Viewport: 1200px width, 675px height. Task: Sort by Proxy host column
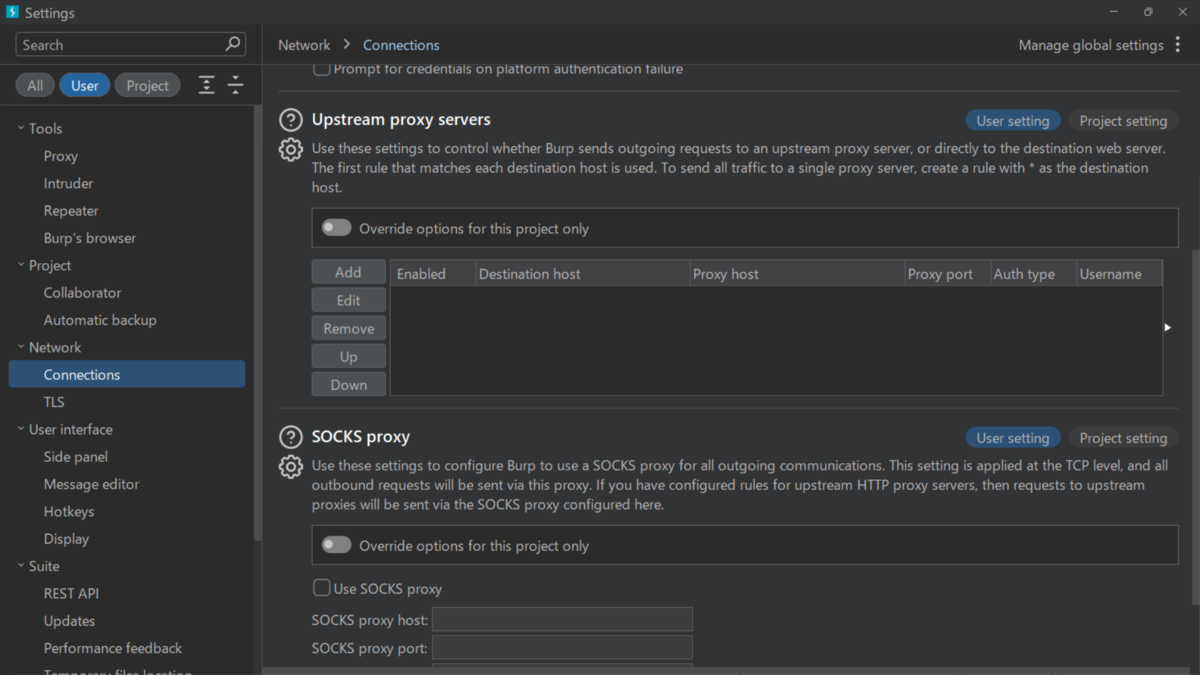[x=796, y=273]
